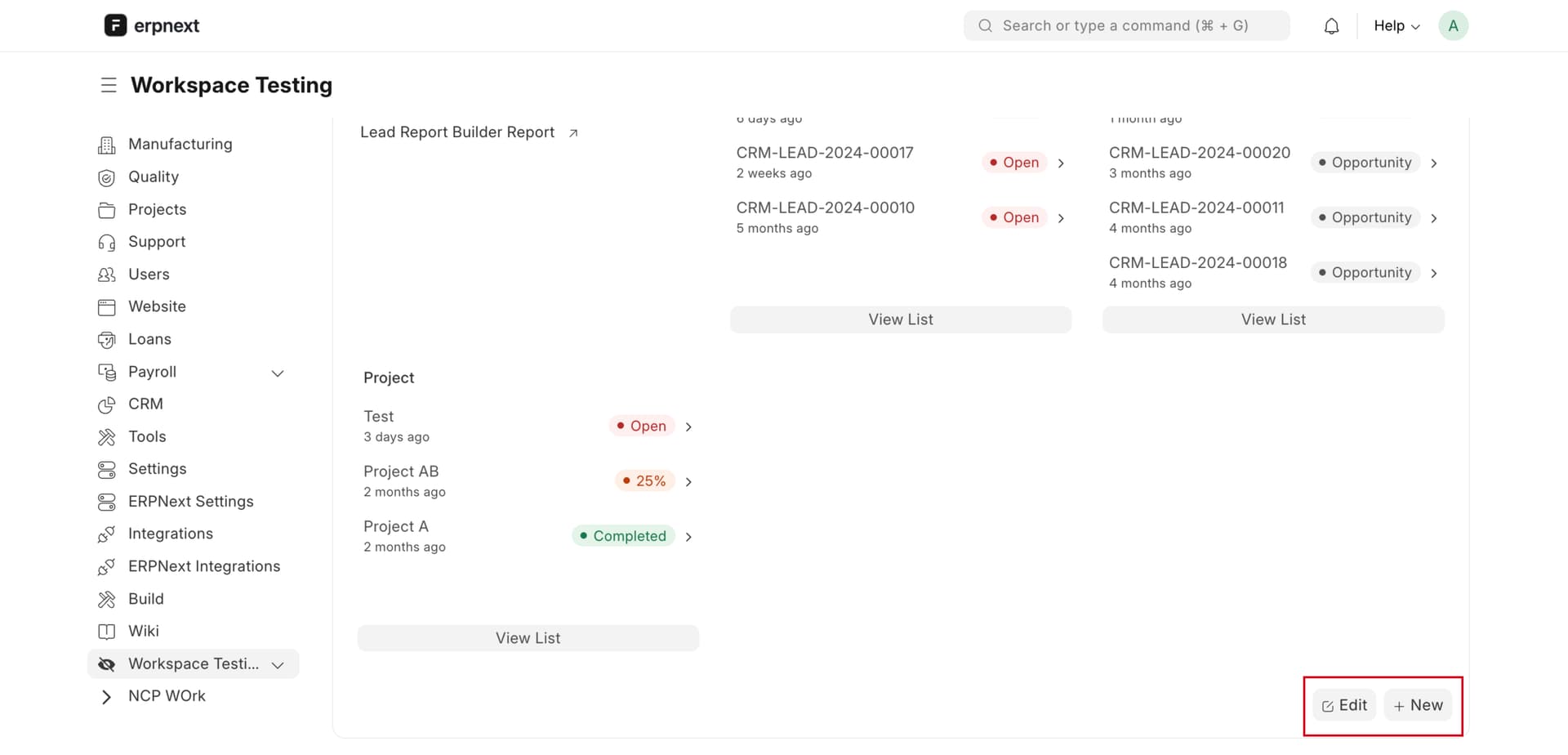Open the Manufacturing workspace icon

[x=107, y=144]
